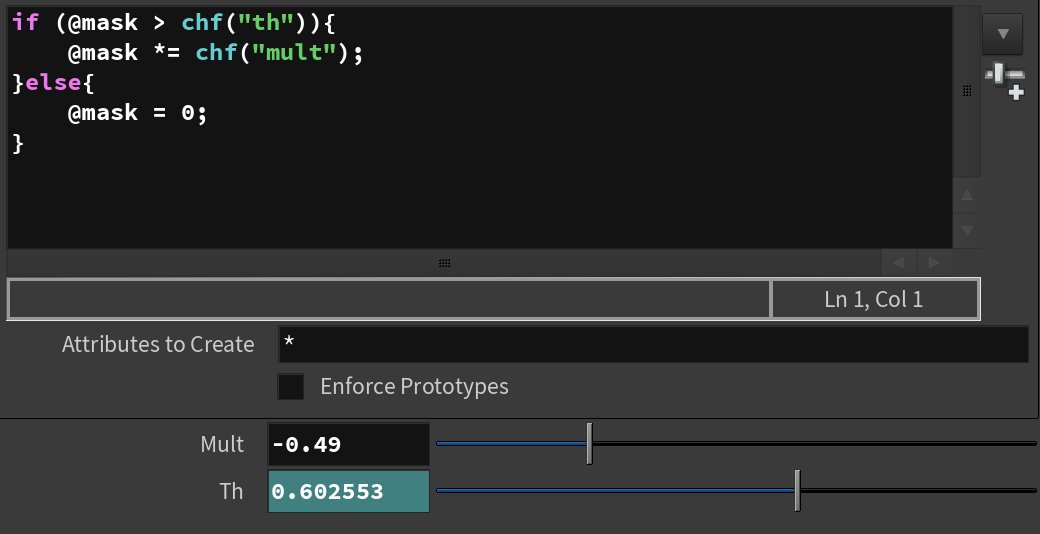Place cursor on the }else{ line

54,83
